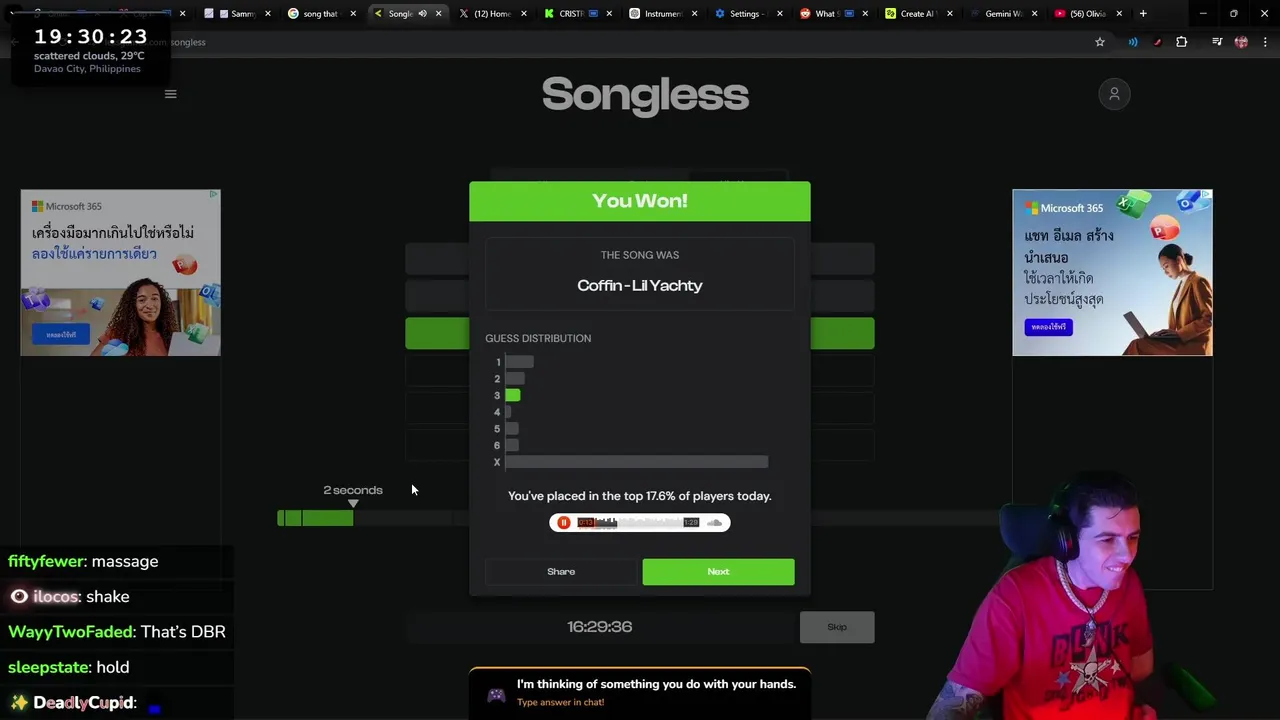Viewport: 1280px width, 720px height.
Task: Click the Share button
Action: (x=561, y=571)
